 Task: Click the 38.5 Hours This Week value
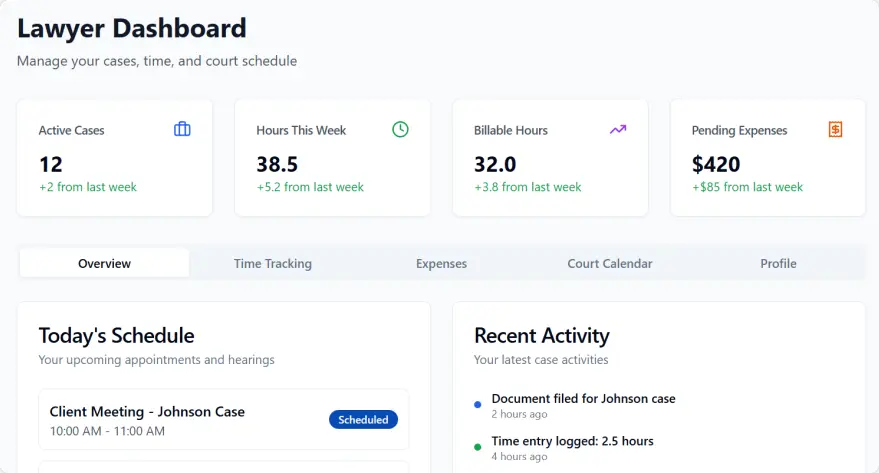277,165
